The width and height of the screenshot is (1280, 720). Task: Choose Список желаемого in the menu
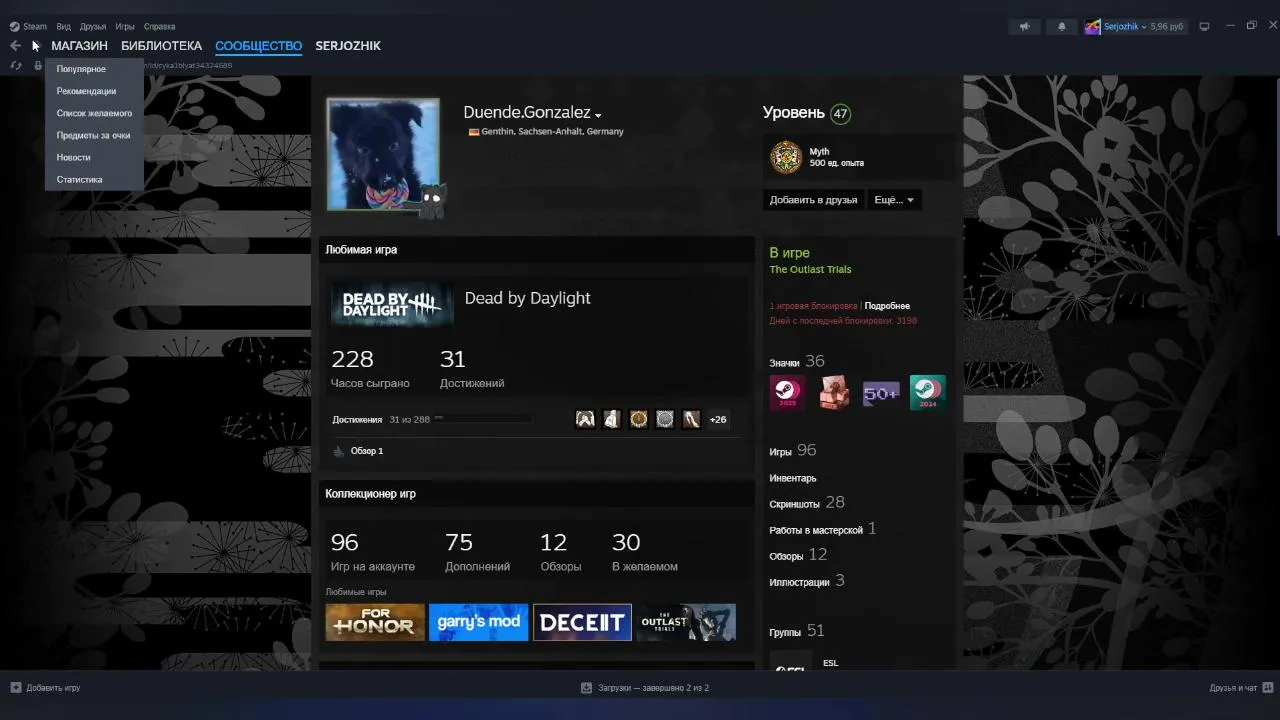pos(94,113)
